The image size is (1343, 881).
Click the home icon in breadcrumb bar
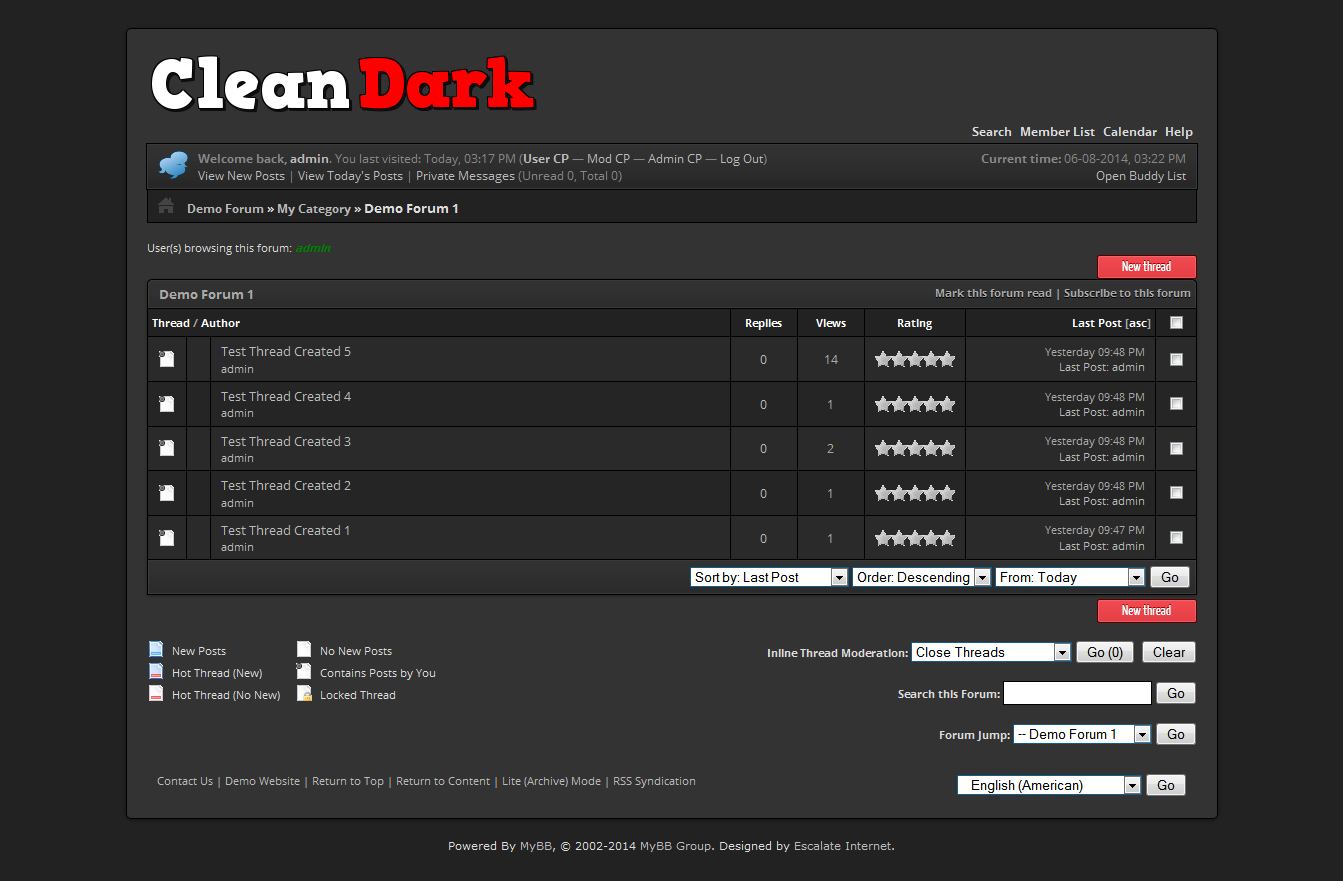tap(166, 207)
